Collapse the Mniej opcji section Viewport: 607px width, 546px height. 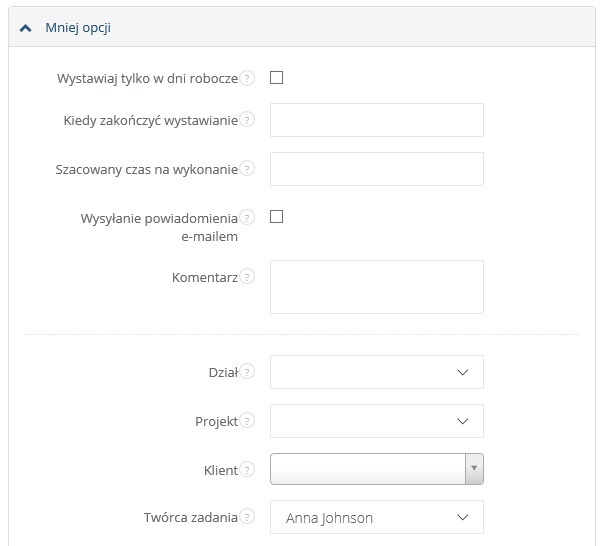click(78, 28)
